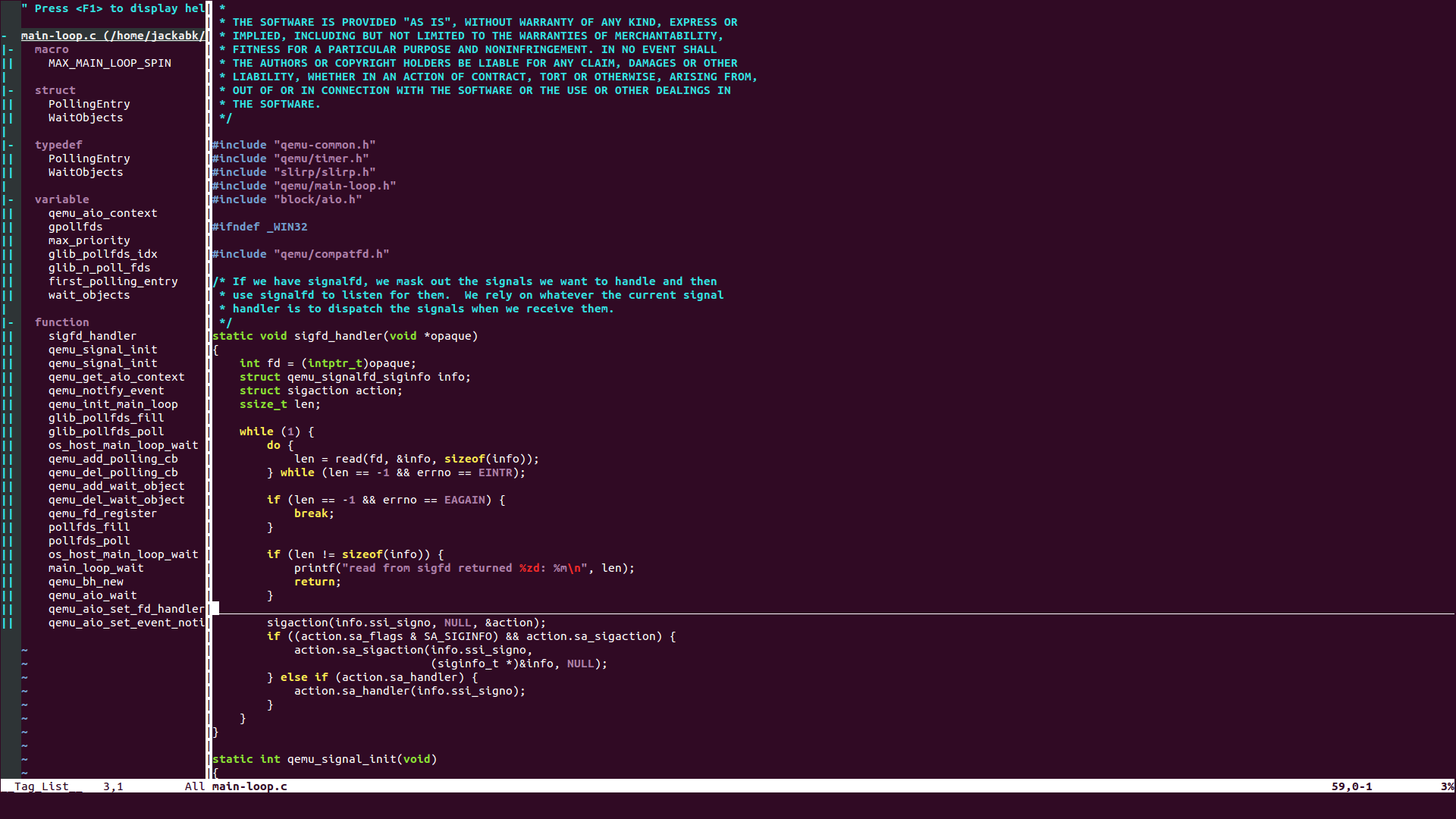The width and height of the screenshot is (1456, 819).
Task: Click main-loop.c status line label
Action: (x=249, y=786)
